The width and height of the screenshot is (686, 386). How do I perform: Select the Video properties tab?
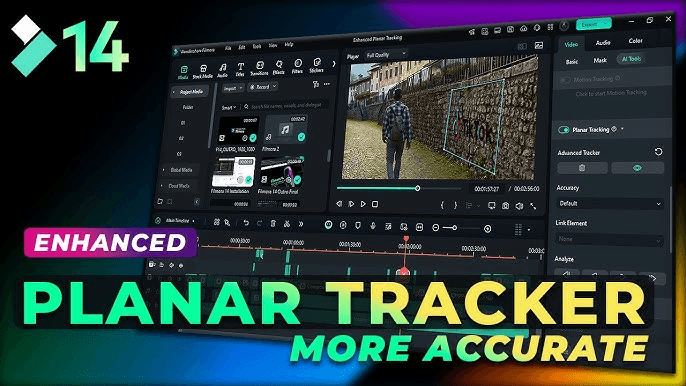pos(571,45)
